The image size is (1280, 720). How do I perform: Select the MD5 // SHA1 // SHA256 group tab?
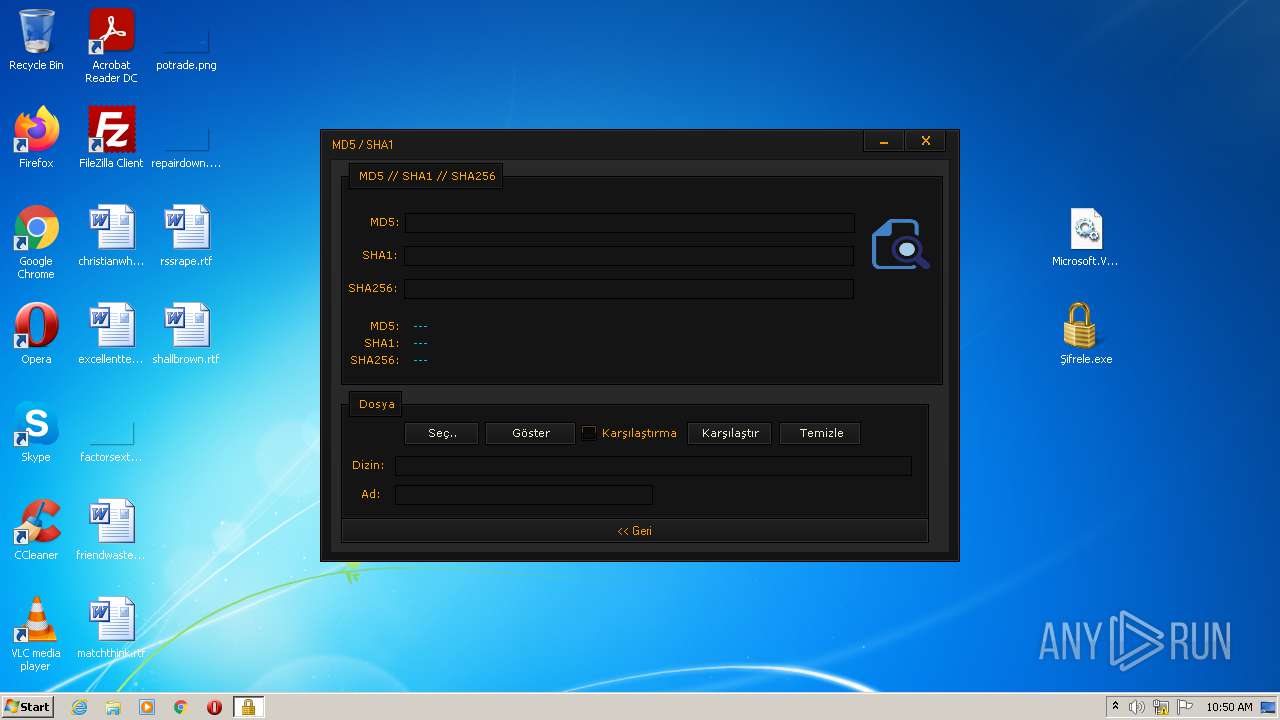pyautogui.click(x=427, y=176)
